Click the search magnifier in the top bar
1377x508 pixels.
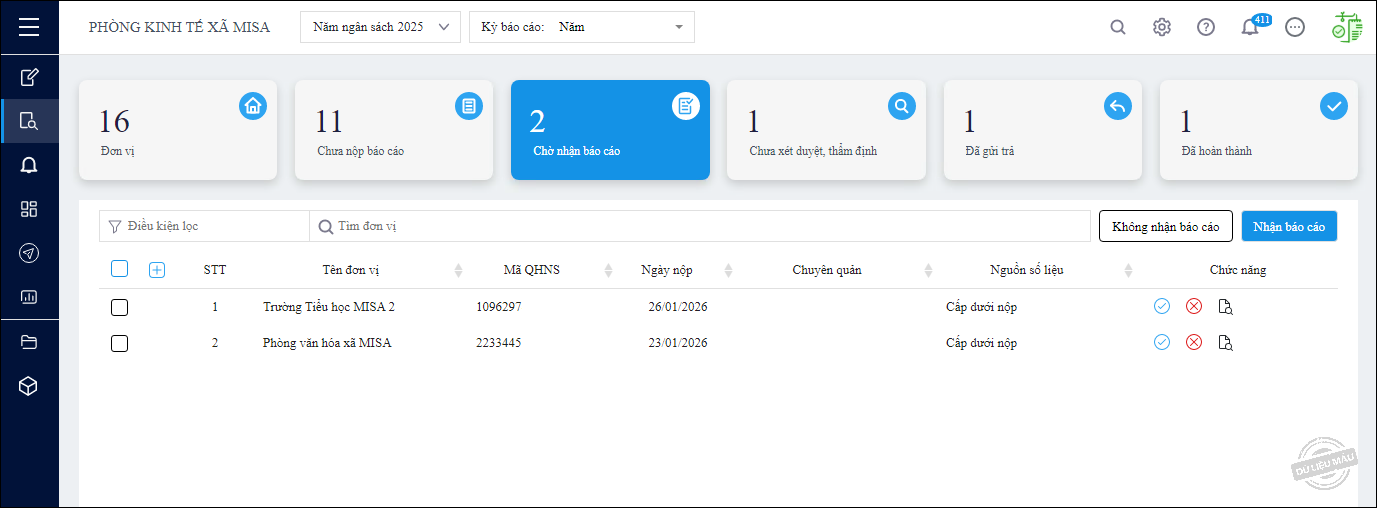point(1118,27)
